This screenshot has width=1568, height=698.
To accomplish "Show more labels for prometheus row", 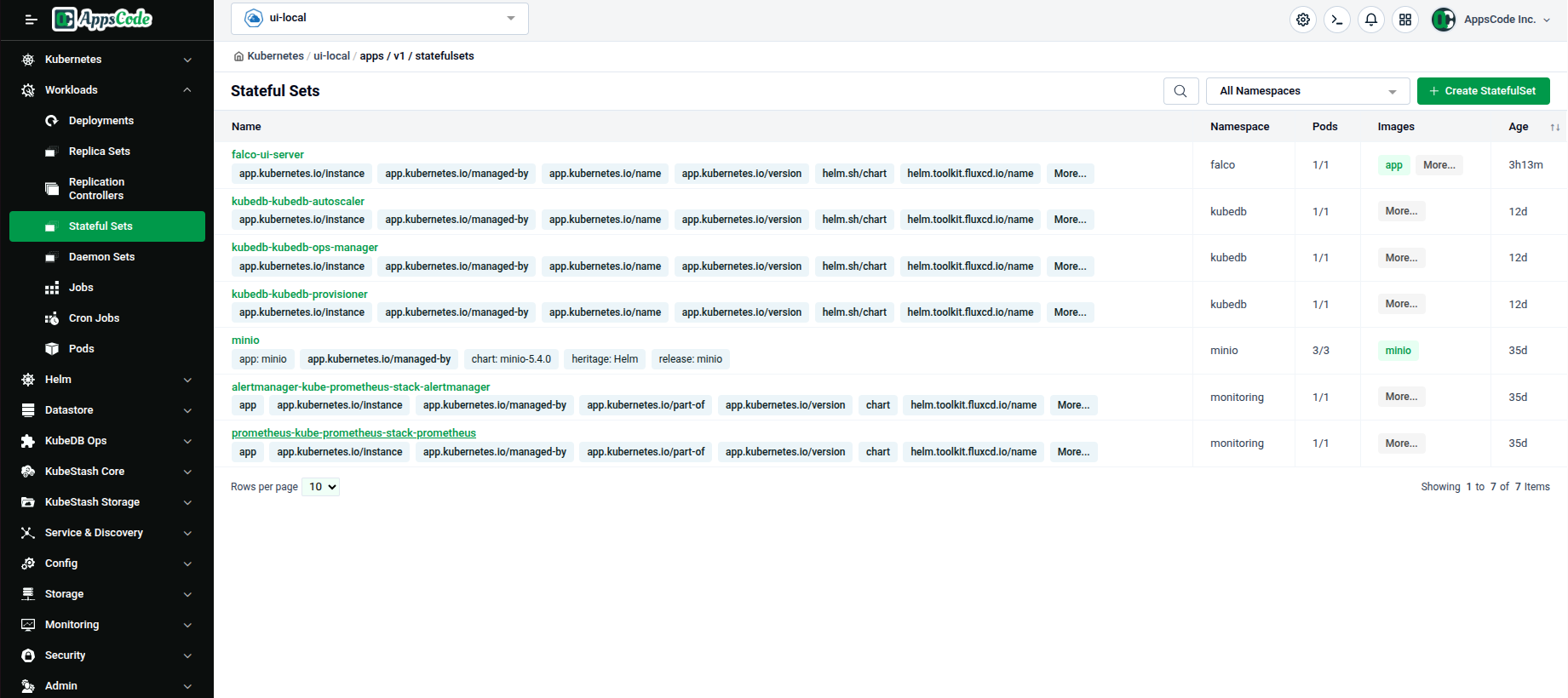I will point(1073,452).
